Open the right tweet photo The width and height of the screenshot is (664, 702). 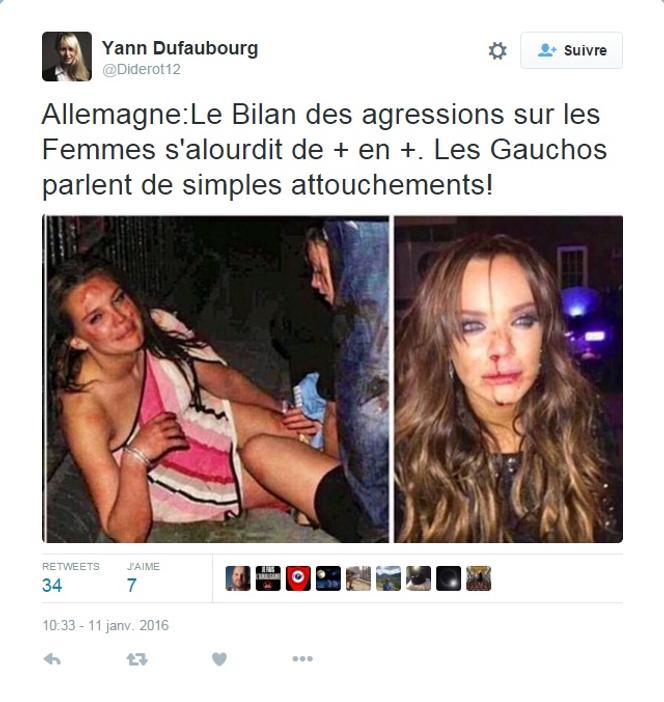(509, 379)
